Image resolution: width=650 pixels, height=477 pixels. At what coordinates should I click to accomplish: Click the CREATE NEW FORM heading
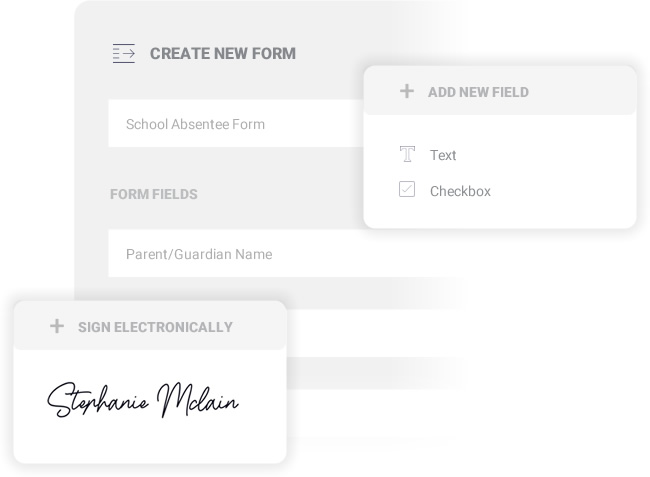pos(223,53)
